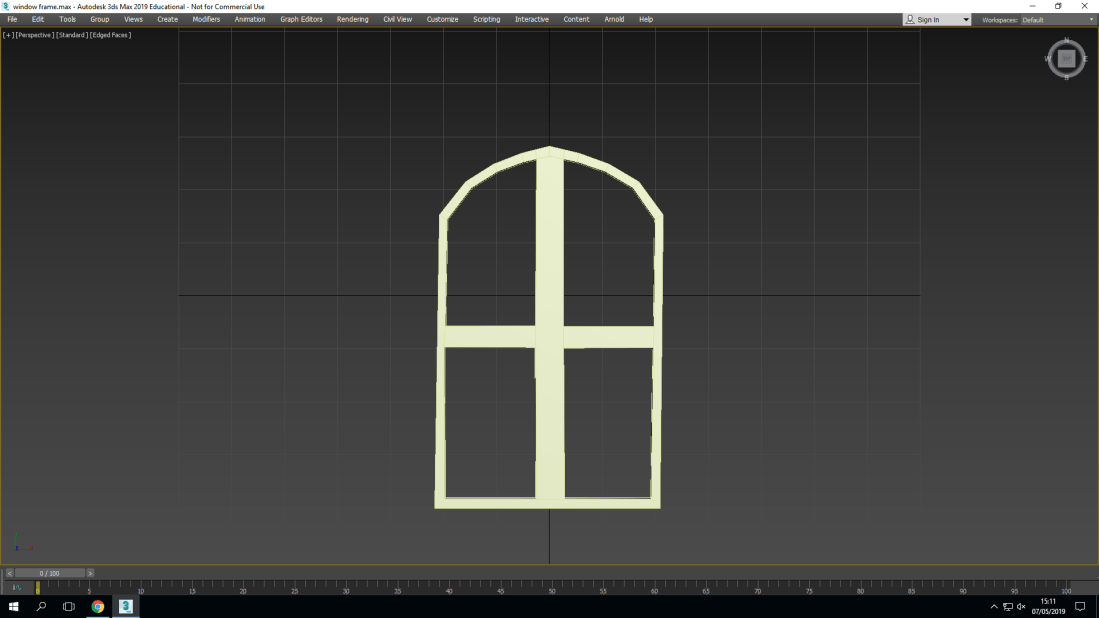Open the Perspective viewport label menu
This screenshot has height=618, width=1099.
coord(34,35)
